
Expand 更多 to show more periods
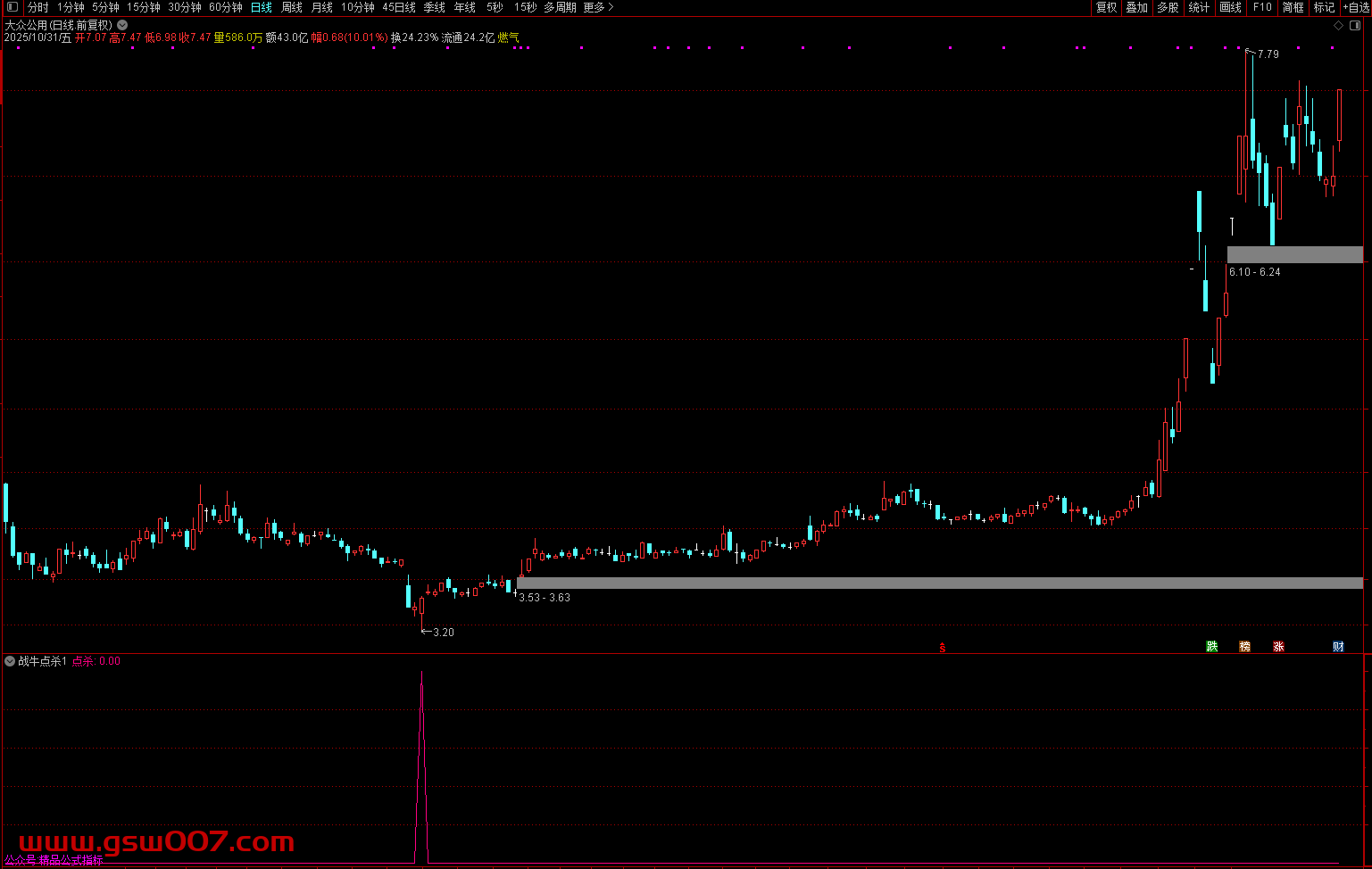(x=597, y=7)
